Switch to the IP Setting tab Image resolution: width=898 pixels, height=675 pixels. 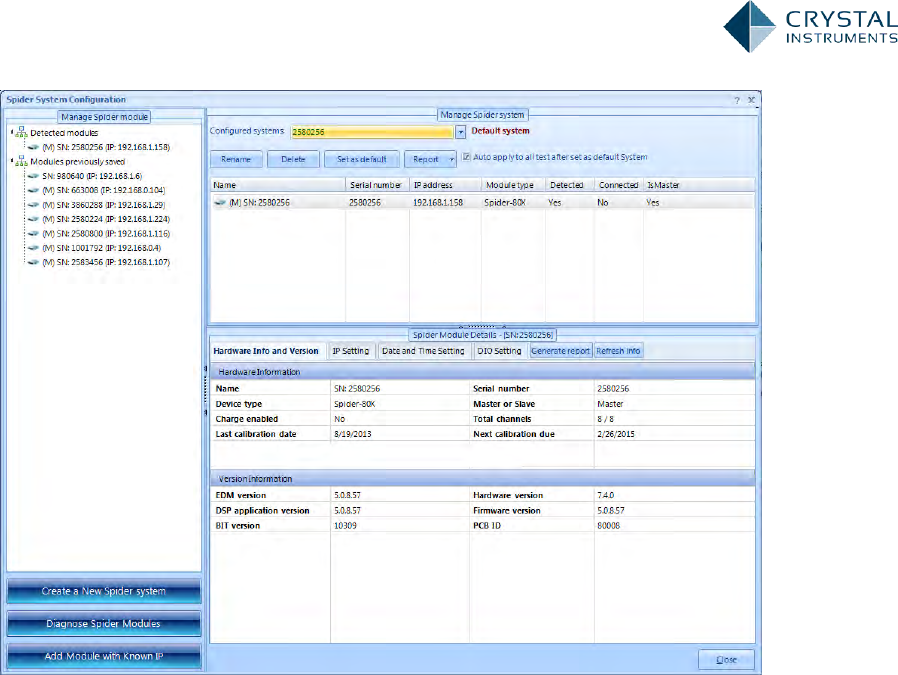351,351
